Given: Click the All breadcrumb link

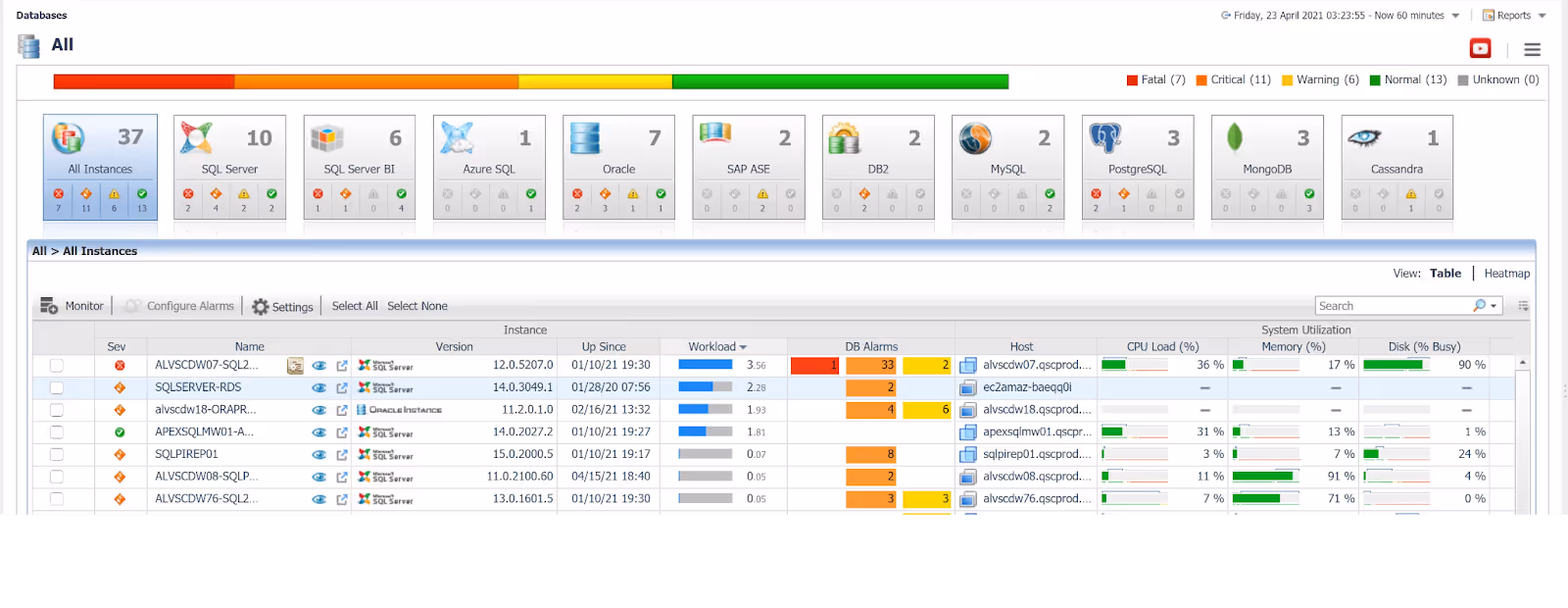Looking at the screenshot, I should (39, 251).
